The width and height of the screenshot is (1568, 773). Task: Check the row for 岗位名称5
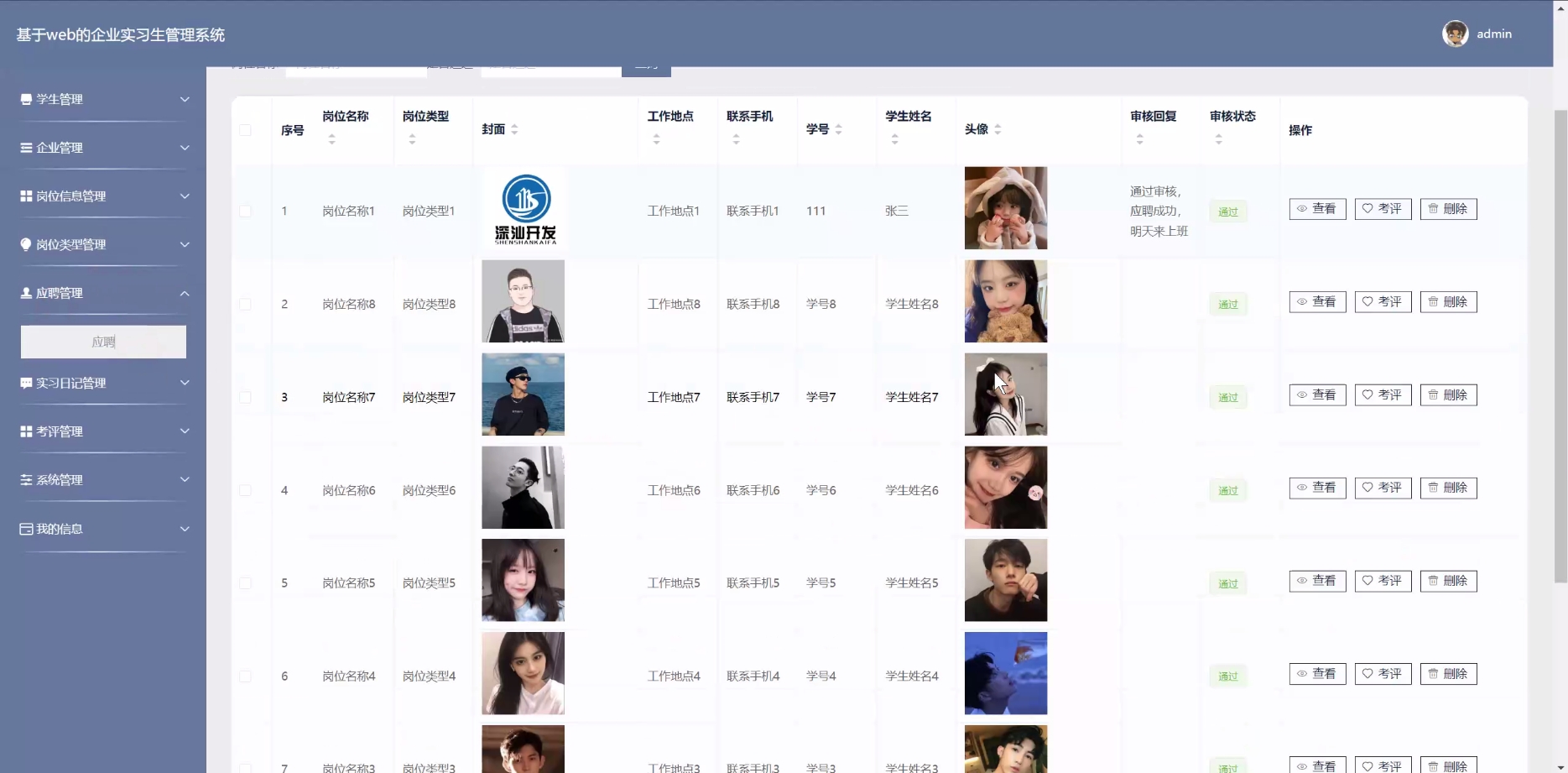(x=245, y=583)
